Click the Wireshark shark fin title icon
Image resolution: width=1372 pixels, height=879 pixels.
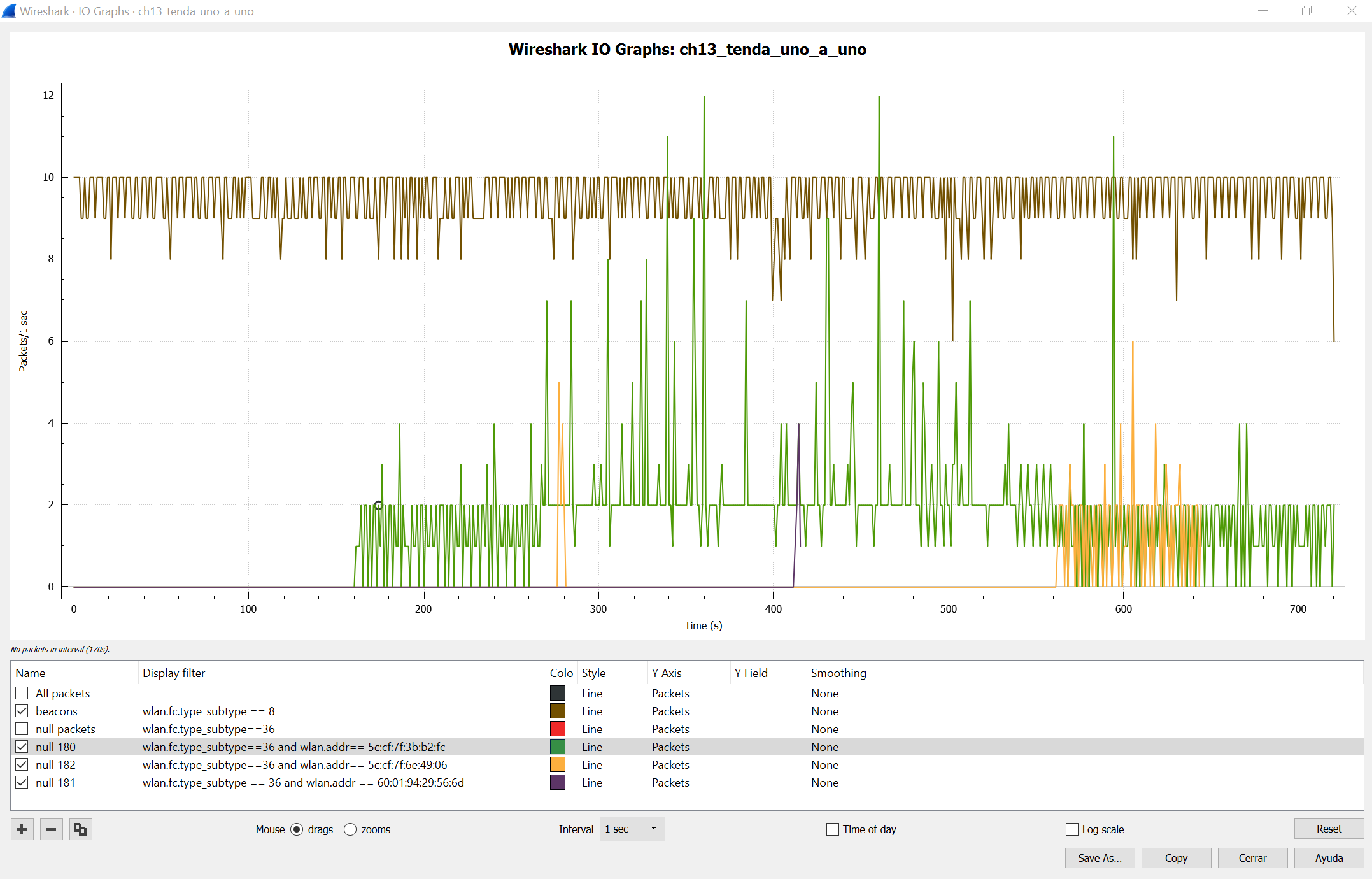coord(9,11)
